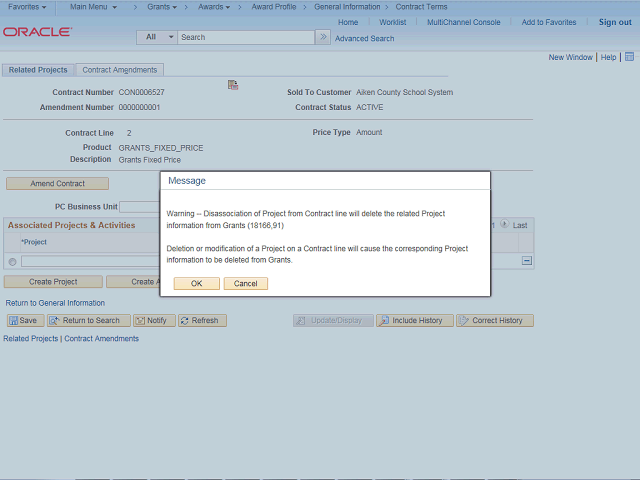
Task: Focus the Search text field
Action: click(x=246, y=37)
